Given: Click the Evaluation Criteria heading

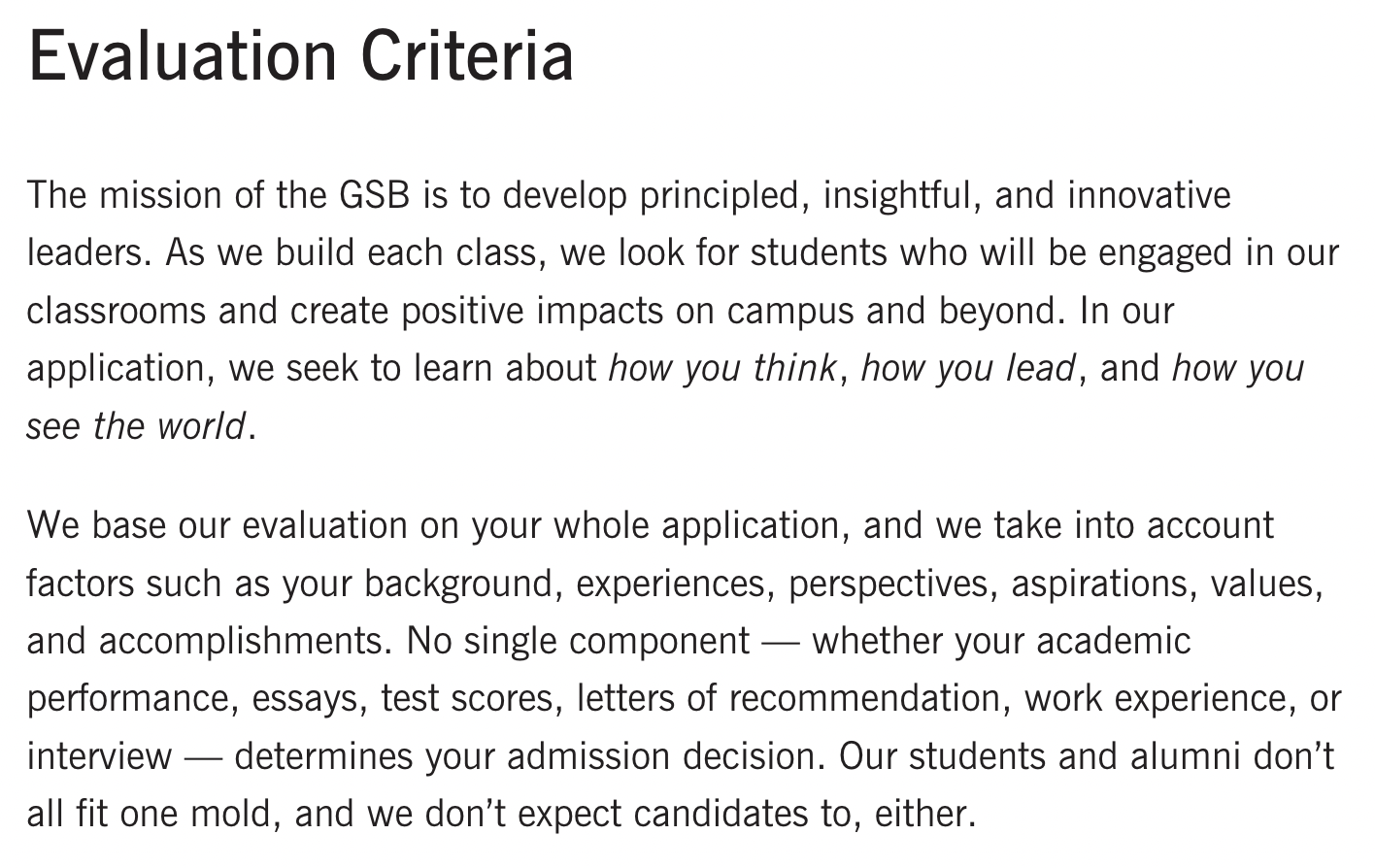Looking at the screenshot, I should [301, 56].
